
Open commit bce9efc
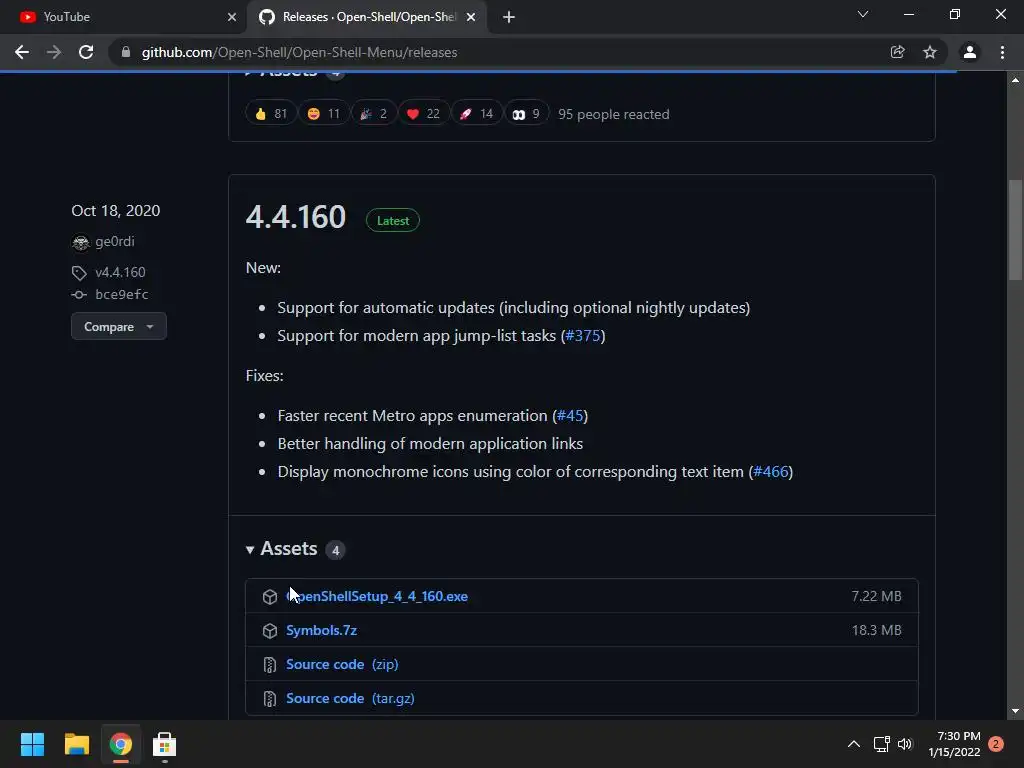click(121, 295)
